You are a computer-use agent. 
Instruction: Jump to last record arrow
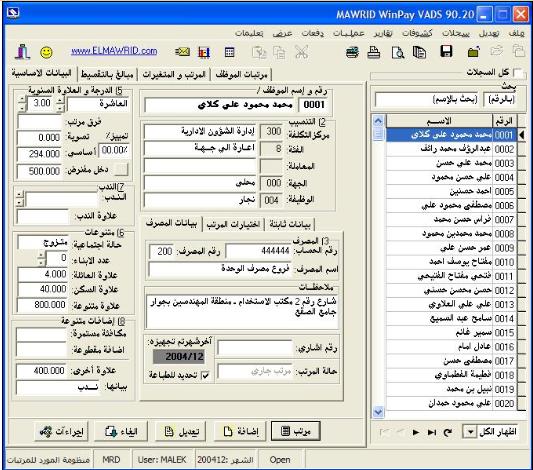pos(432,432)
